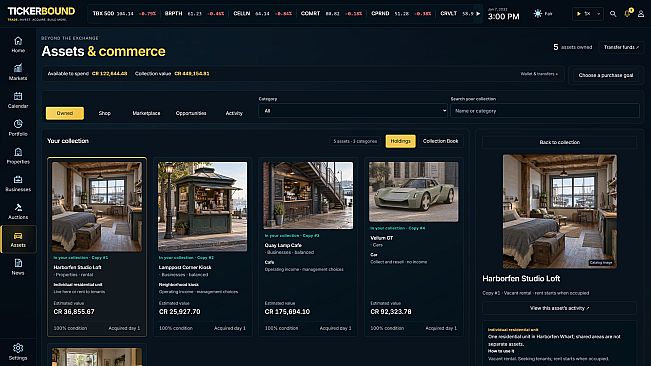Click value CR 36,855.67

74,312
